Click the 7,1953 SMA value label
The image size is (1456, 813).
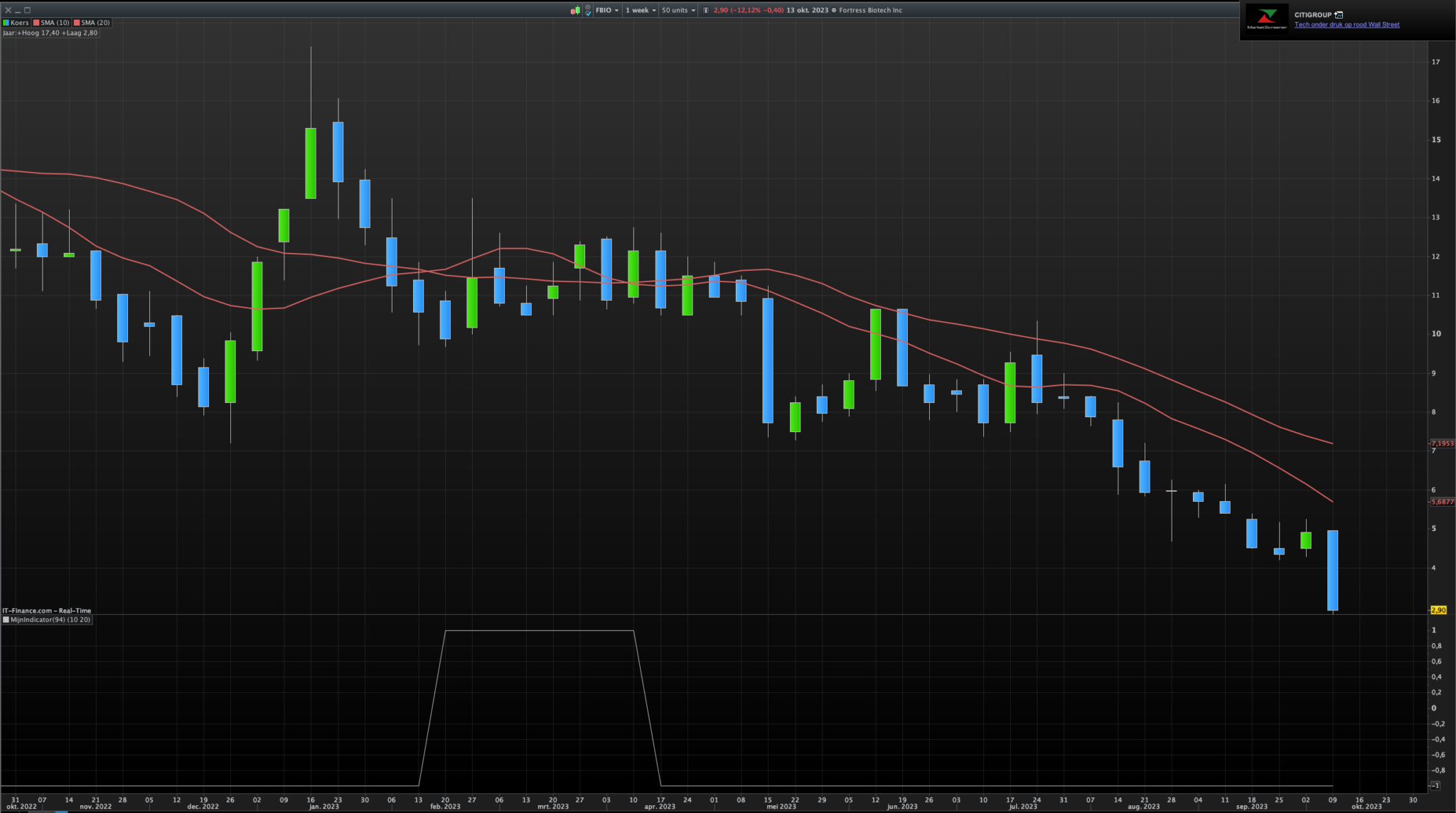click(1442, 443)
